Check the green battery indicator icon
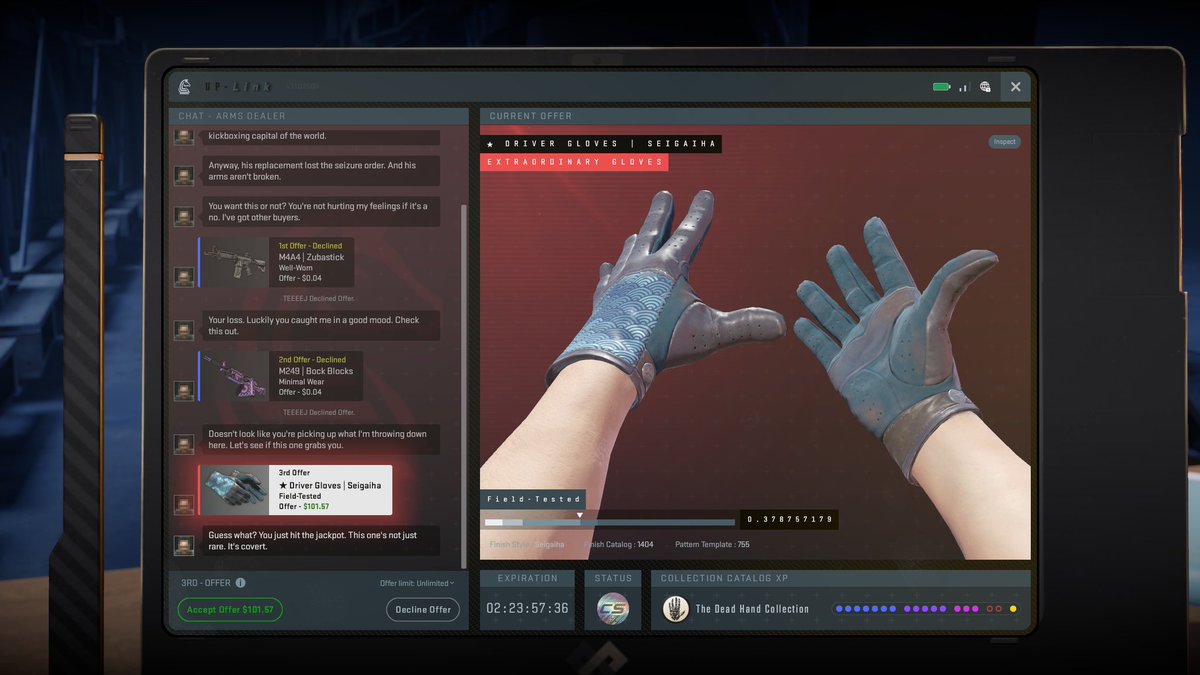 pos(941,87)
